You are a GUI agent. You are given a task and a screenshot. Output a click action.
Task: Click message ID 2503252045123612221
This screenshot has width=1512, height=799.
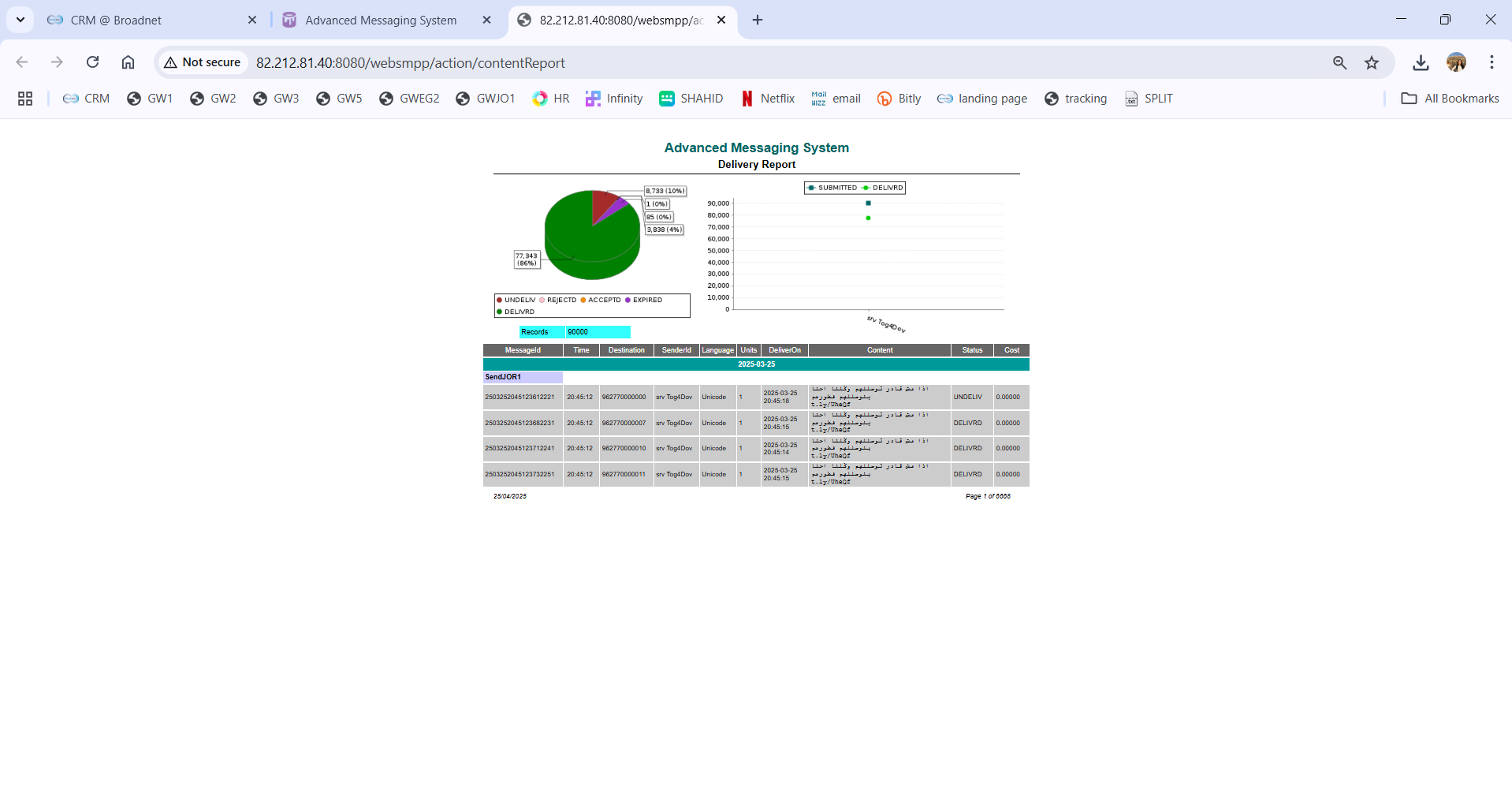[x=520, y=397]
